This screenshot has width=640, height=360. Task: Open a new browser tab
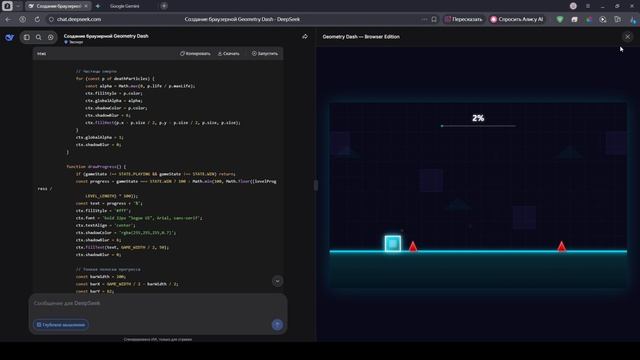pos(164,6)
